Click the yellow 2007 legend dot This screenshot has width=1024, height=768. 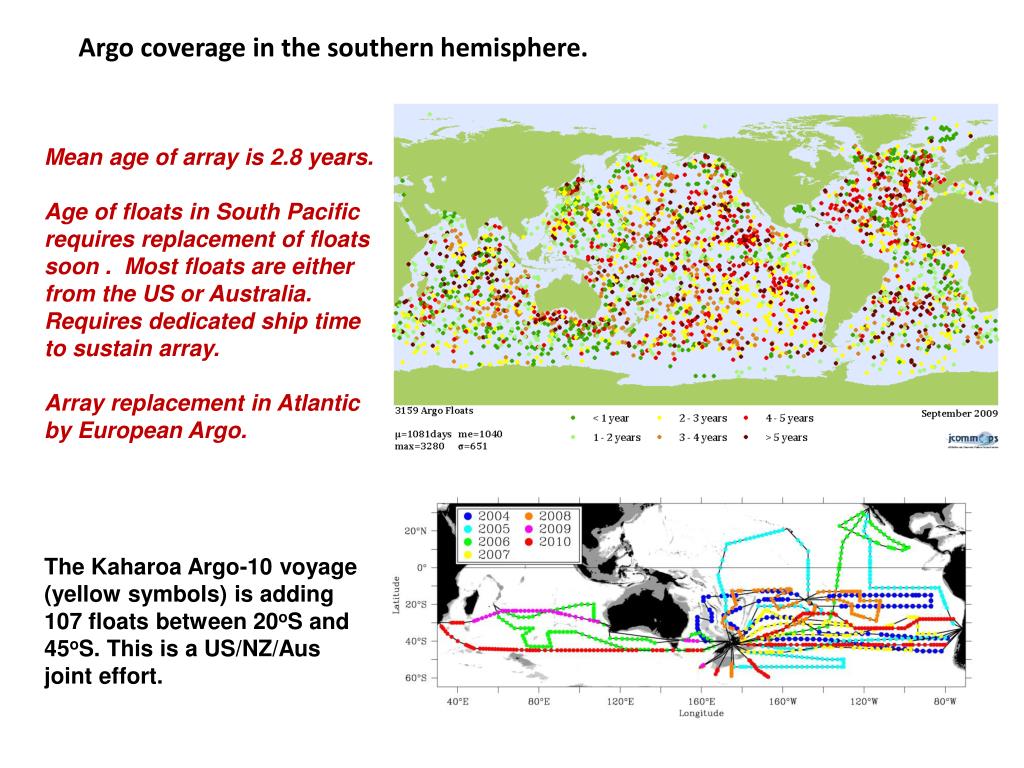468,554
